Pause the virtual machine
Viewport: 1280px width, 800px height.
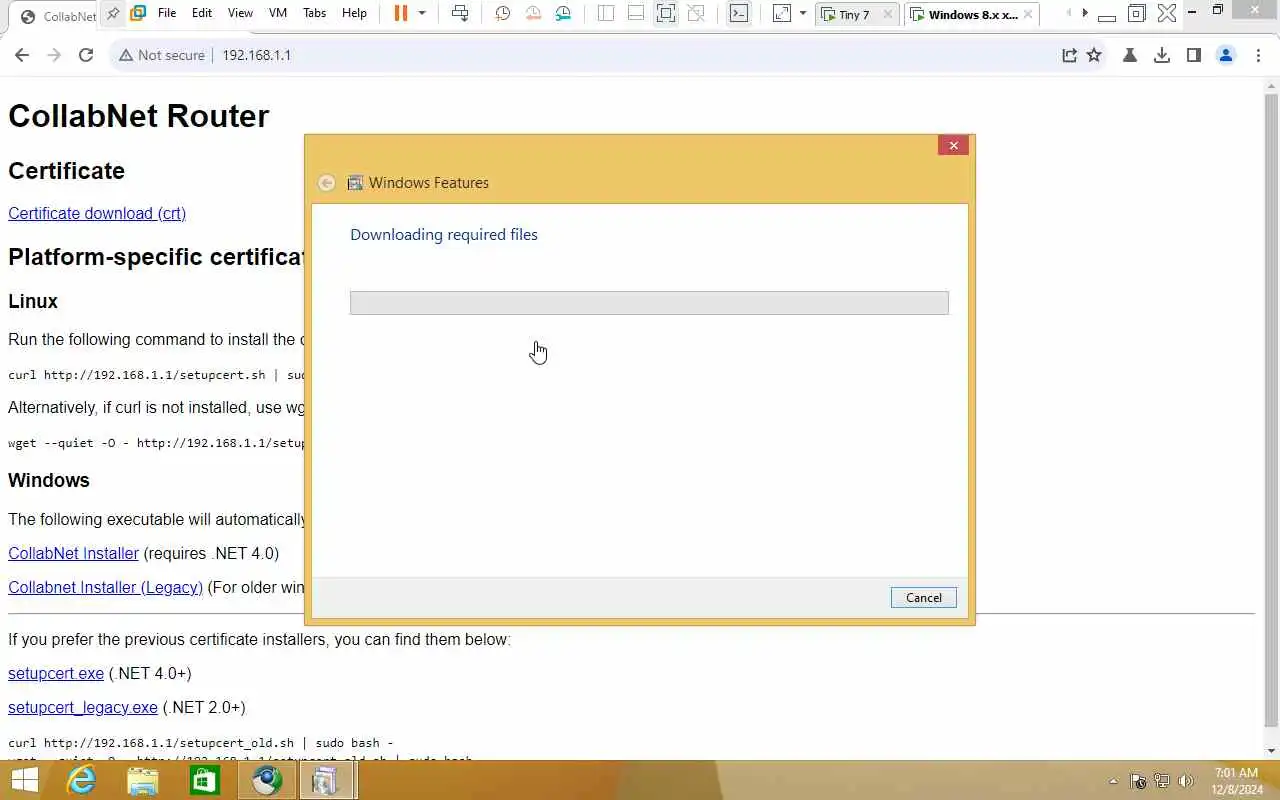tap(401, 14)
